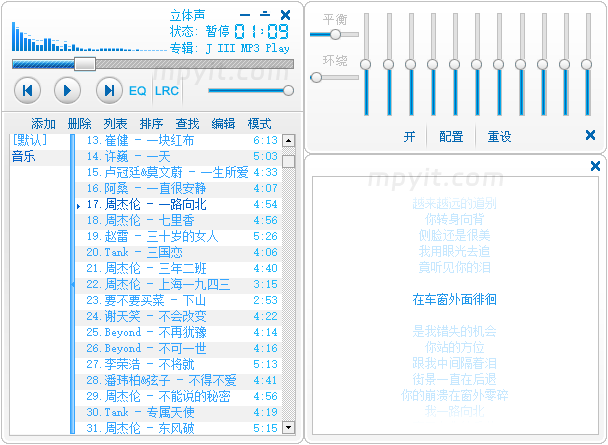Click the 重设 equalizer reset button

coord(499,136)
